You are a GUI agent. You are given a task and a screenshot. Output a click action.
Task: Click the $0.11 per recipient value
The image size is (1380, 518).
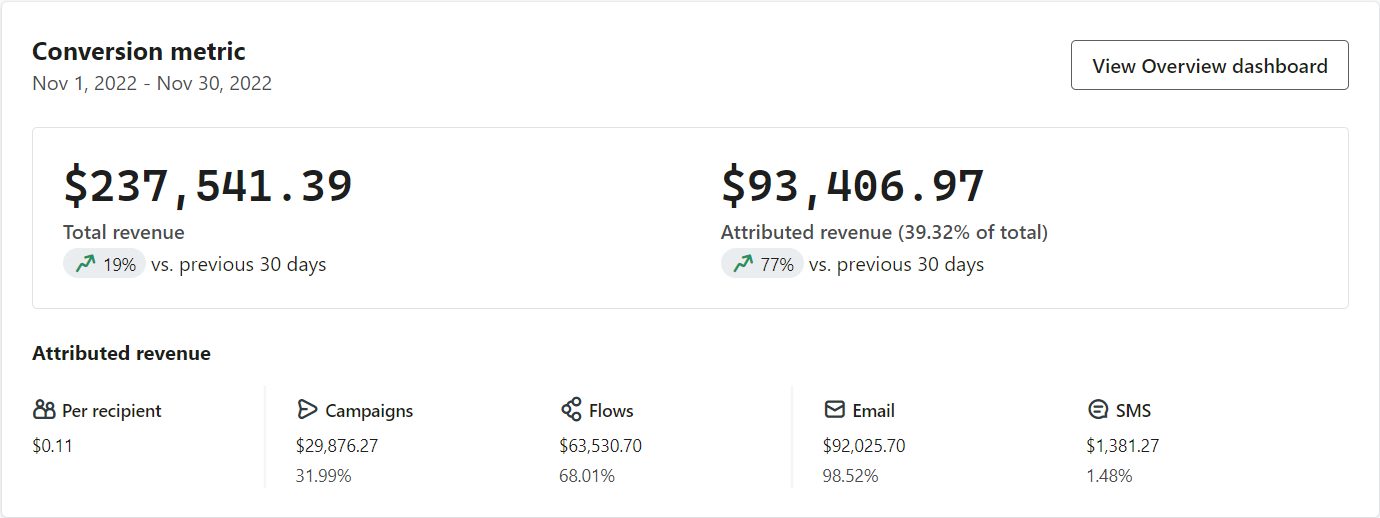coord(52,446)
